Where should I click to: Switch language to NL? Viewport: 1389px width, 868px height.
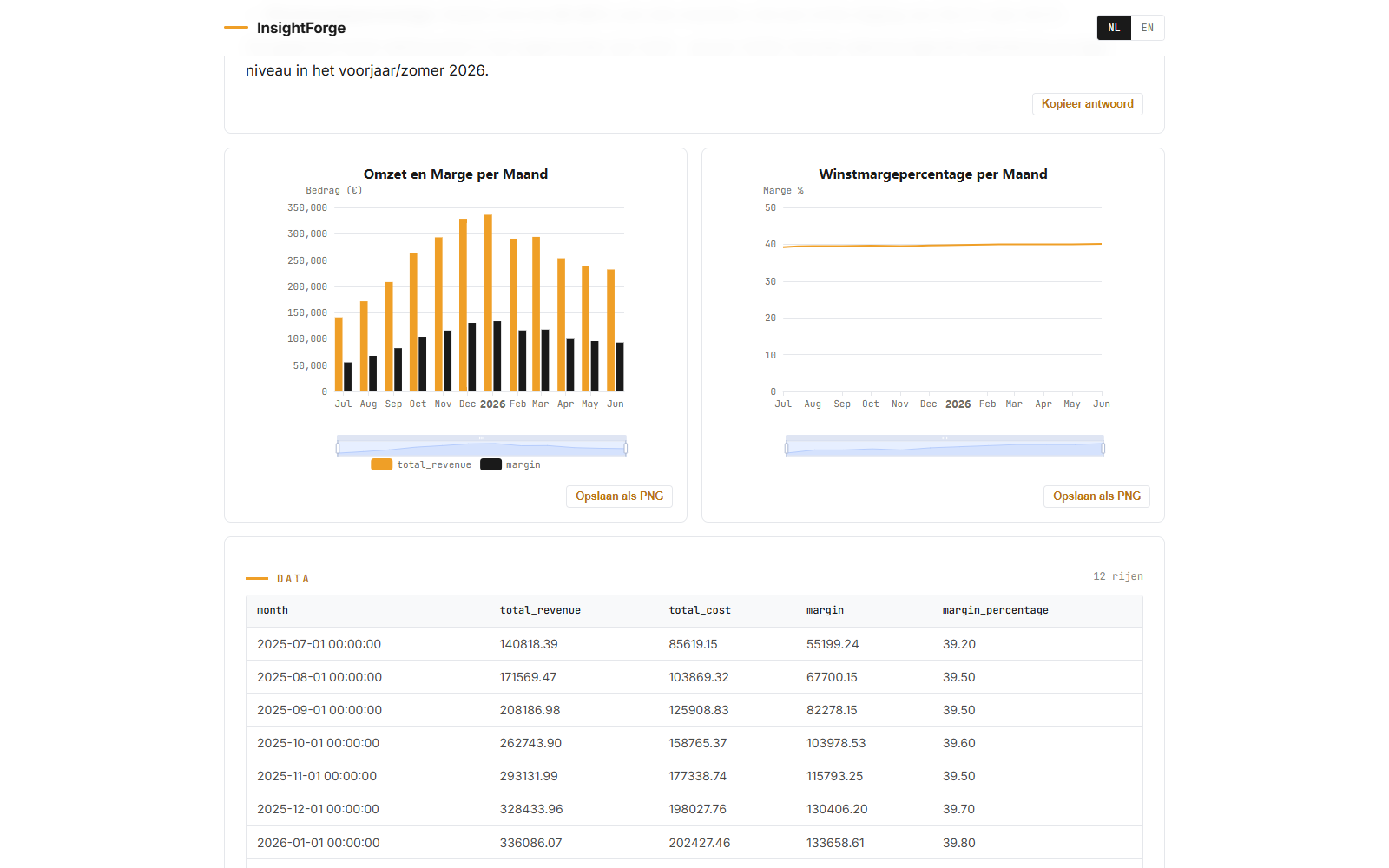tap(1114, 28)
